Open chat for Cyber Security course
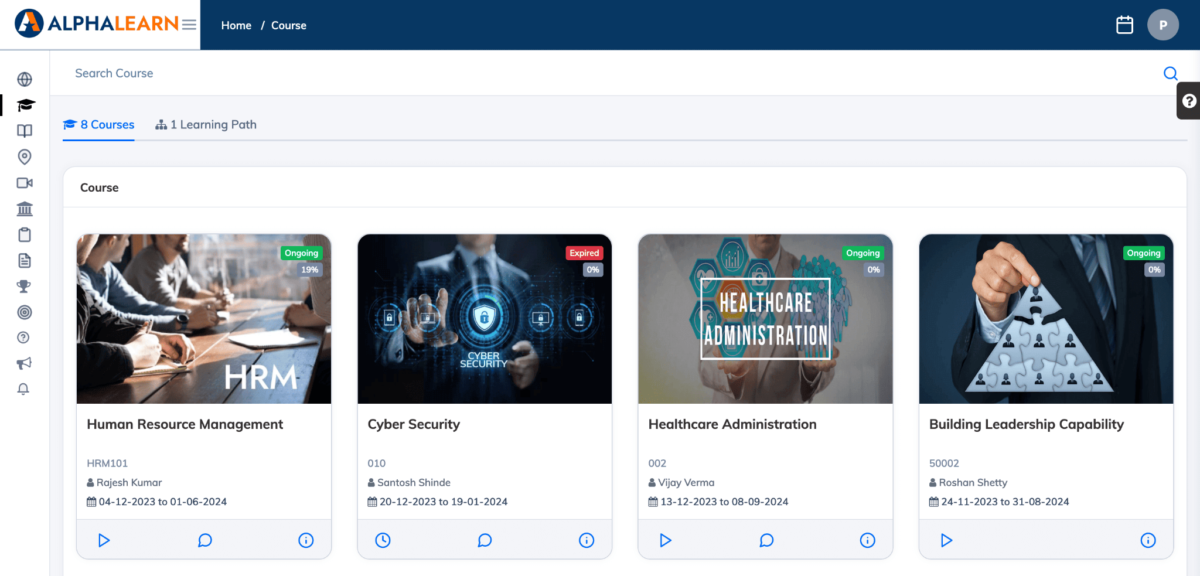The height and width of the screenshot is (576, 1200). pyautogui.click(x=485, y=540)
